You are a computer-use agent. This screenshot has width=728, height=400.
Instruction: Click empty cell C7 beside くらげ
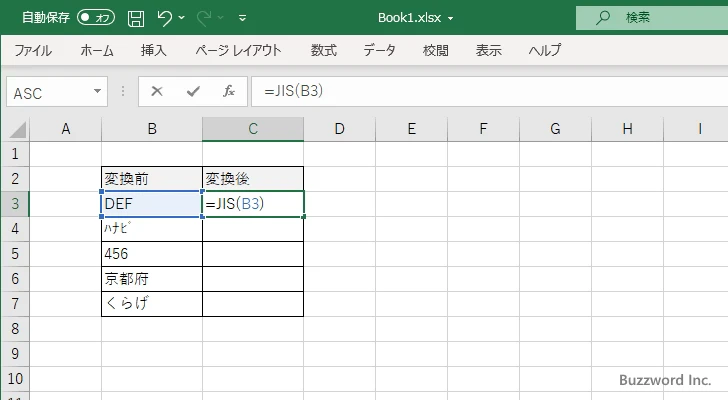(253, 304)
